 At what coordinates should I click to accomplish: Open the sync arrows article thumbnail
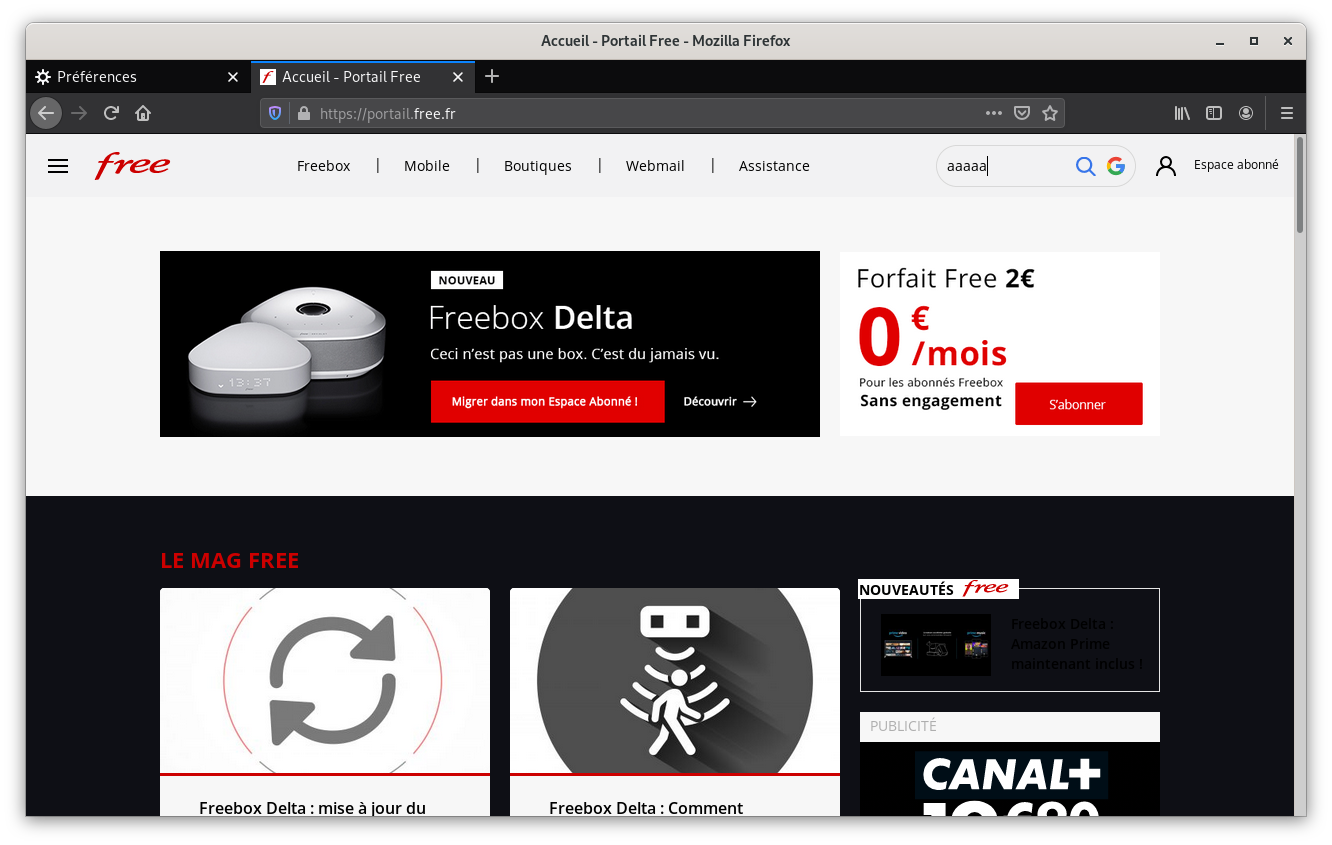(x=325, y=680)
